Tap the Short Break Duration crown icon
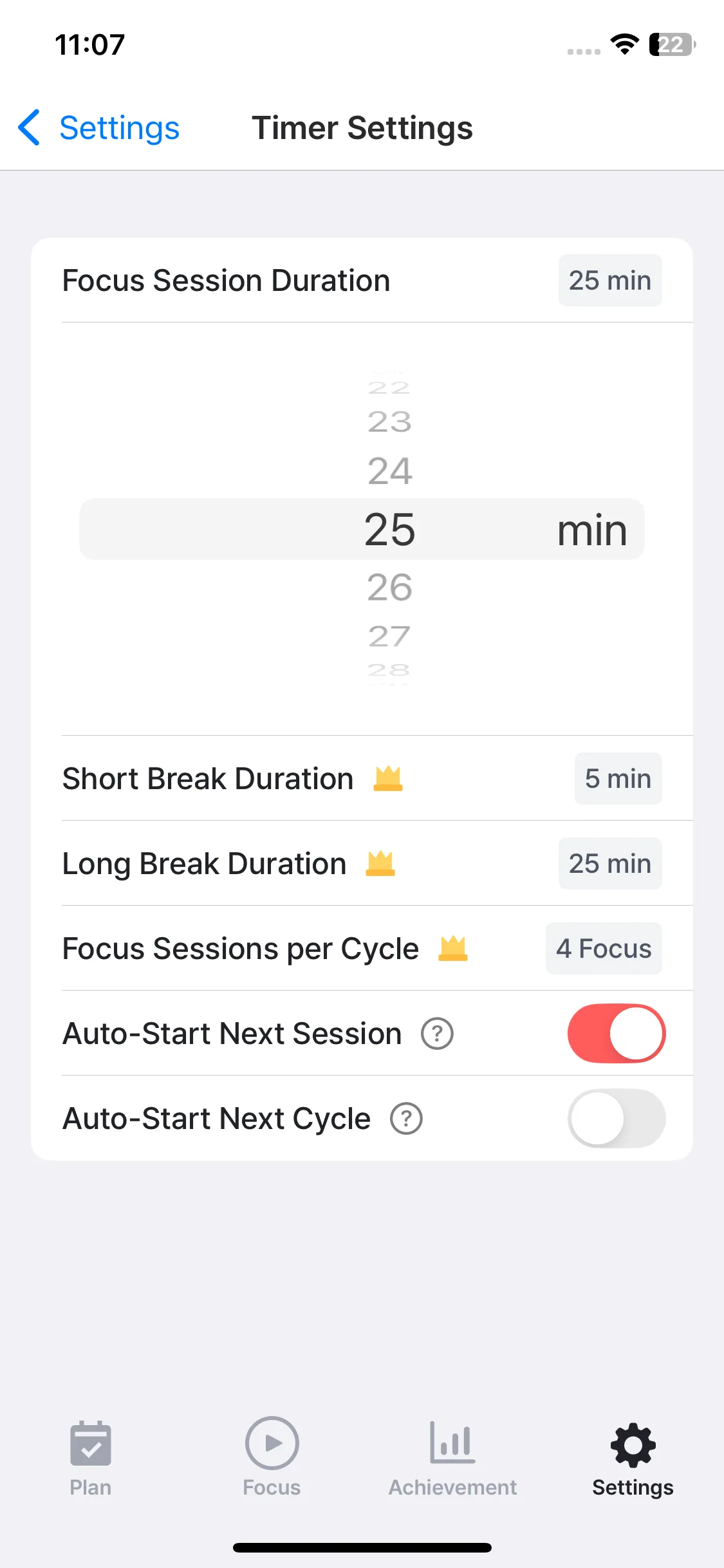Screen dimensions: 724x1568 click(x=388, y=779)
